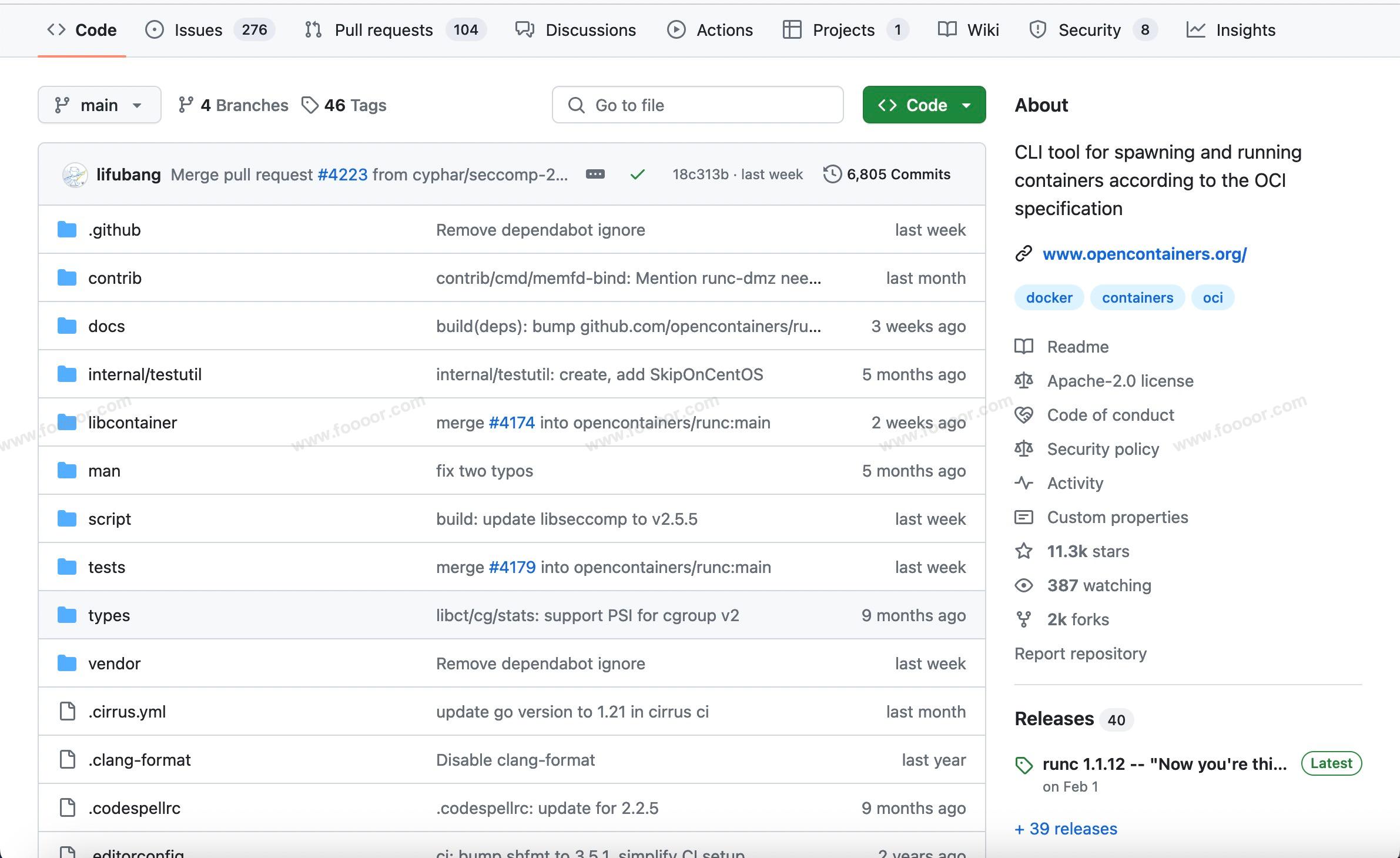The width and height of the screenshot is (1400, 858).
Task: Click the commit history clock icon
Action: tap(832, 175)
